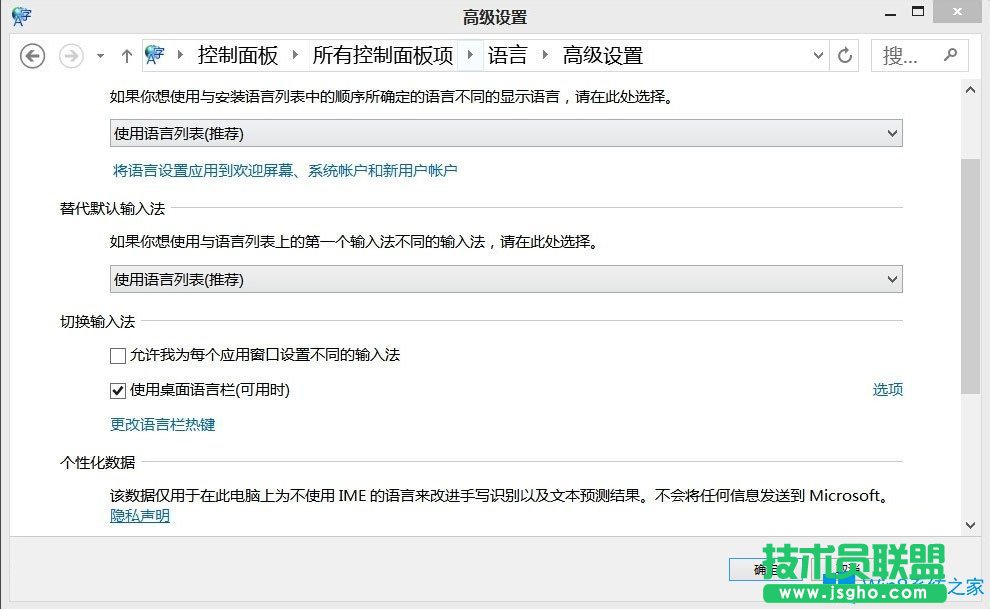990x609 pixels.
Task: Click the program icon in the title bar
Action: 20,15
